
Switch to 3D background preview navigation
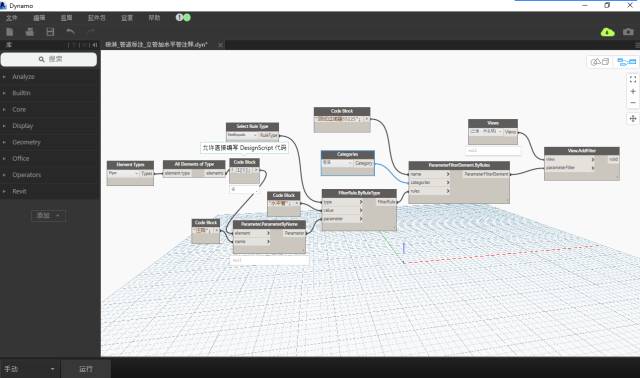pyautogui.click(x=600, y=62)
